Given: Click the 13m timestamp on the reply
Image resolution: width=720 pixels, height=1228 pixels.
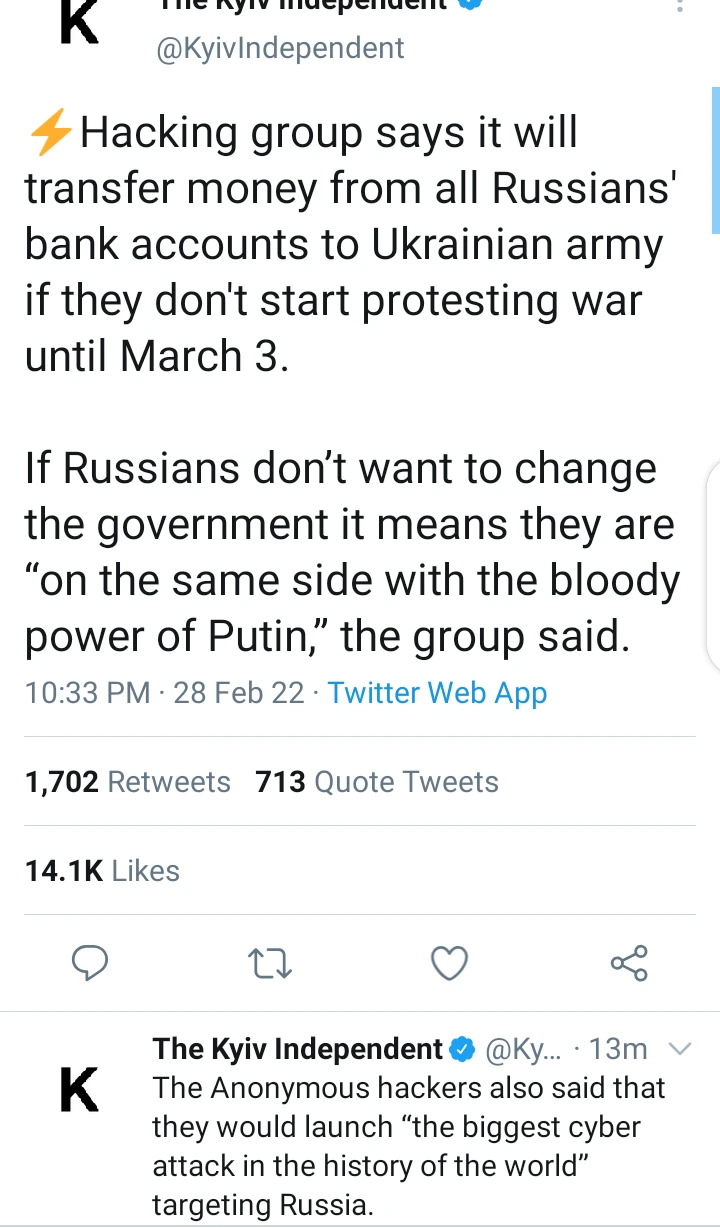Looking at the screenshot, I should point(618,1049).
